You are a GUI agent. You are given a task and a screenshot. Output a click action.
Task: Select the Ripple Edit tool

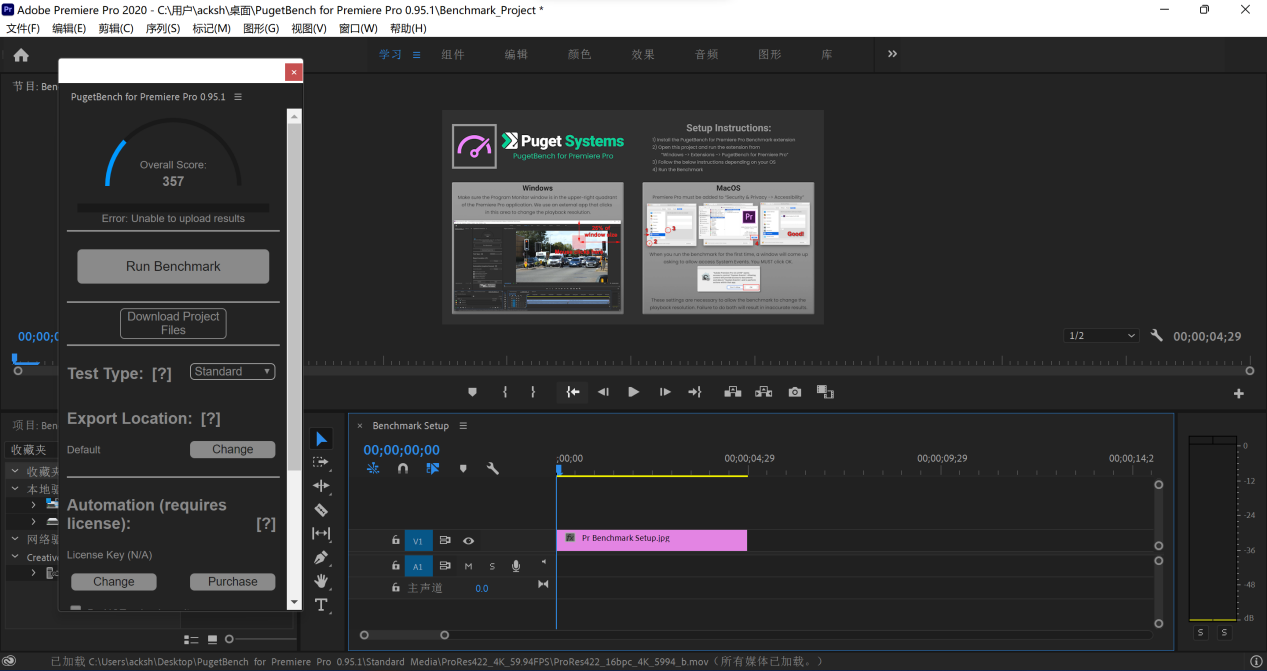click(321, 486)
